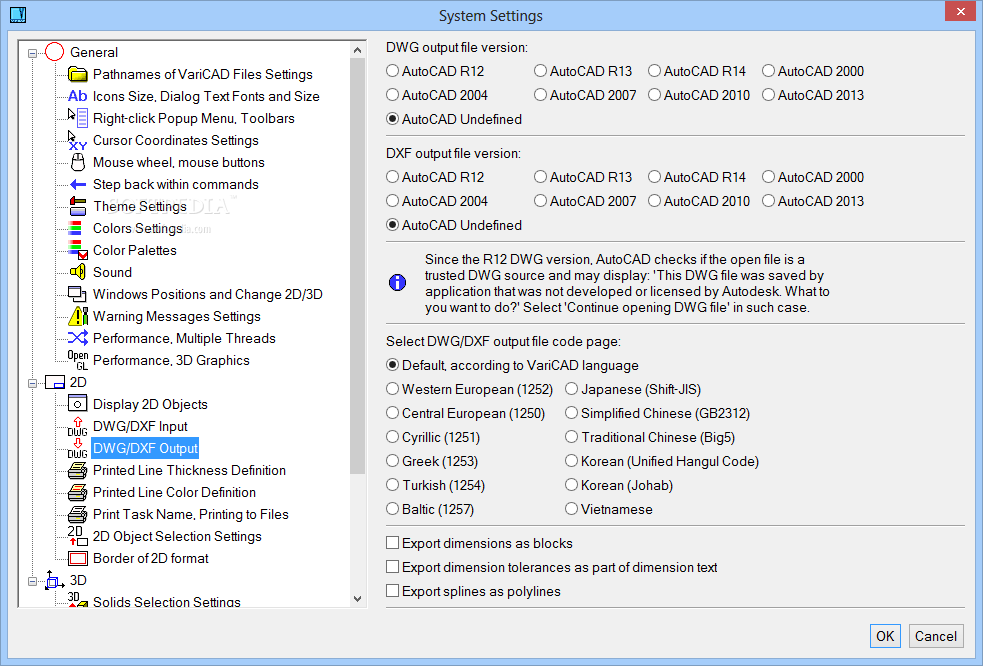Click the yellow folder icon for Pathnames settings
The image size is (983, 666).
(78, 75)
